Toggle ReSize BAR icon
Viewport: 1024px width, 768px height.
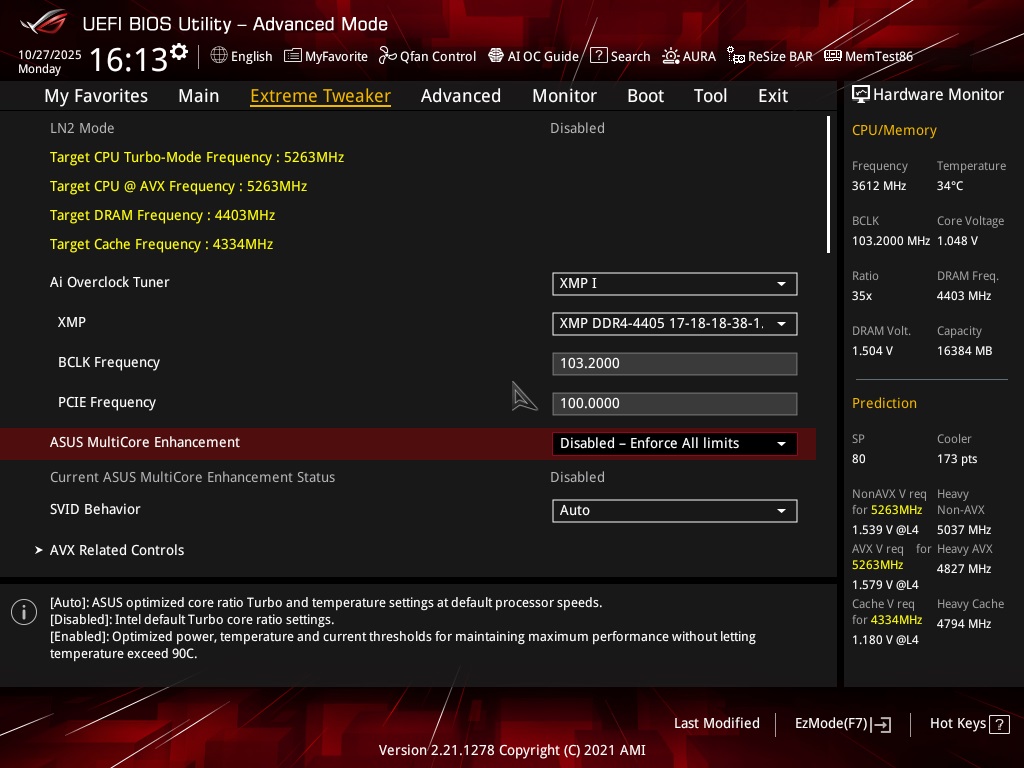click(x=735, y=56)
